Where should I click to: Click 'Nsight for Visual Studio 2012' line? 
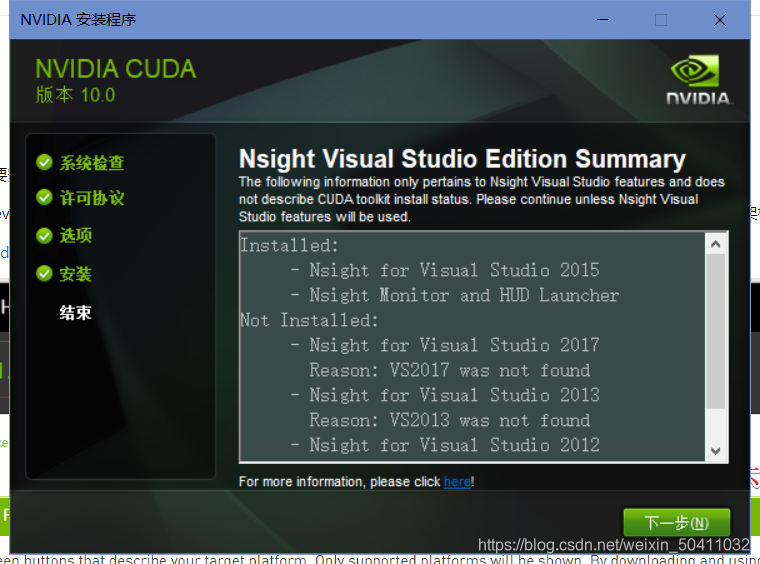coord(445,445)
